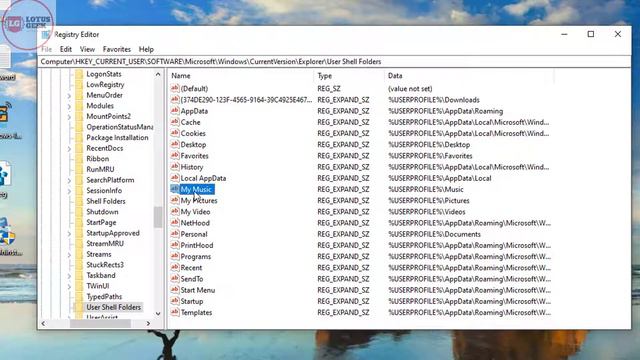The height and width of the screenshot is (360, 640).
Task: Click the Startup value icon
Action: click(x=175, y=301)
